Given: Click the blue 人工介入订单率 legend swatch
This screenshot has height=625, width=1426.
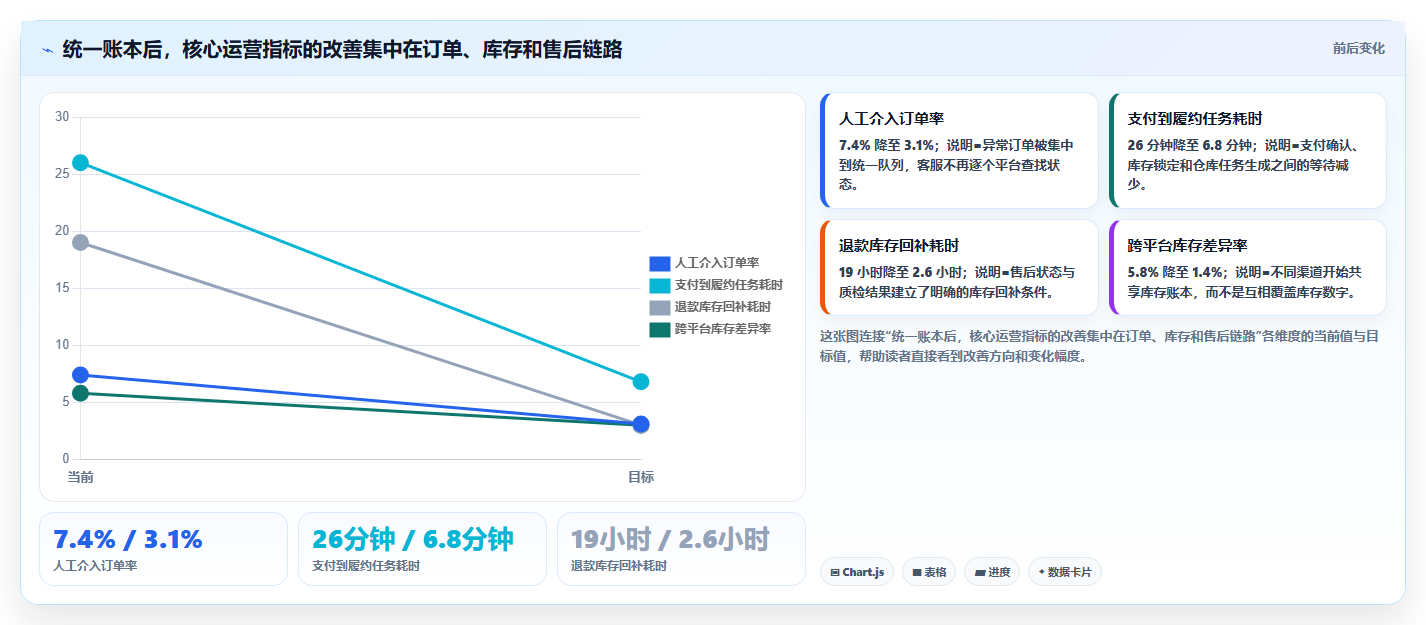Looking at the screenshot, I should click(x=659, y=264).
